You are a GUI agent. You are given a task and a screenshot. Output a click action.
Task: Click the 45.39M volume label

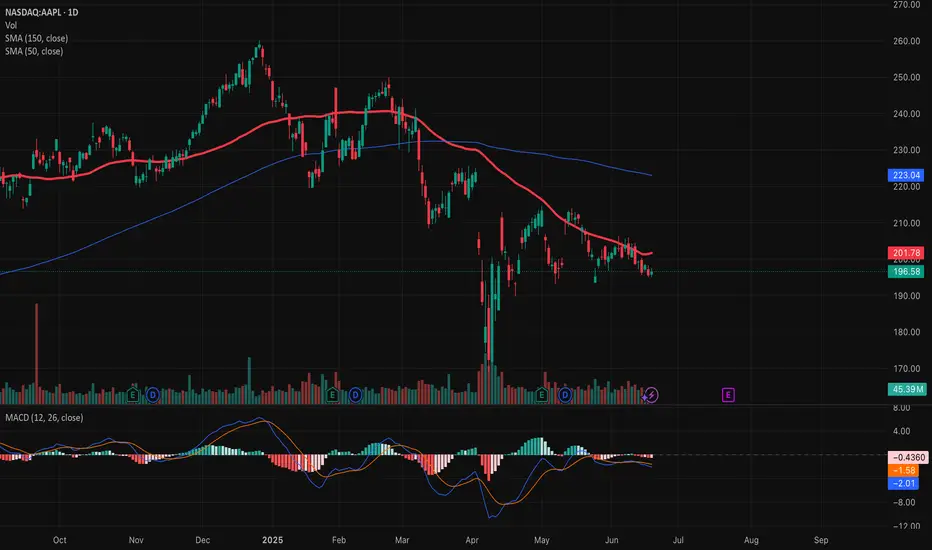(907, 389)
